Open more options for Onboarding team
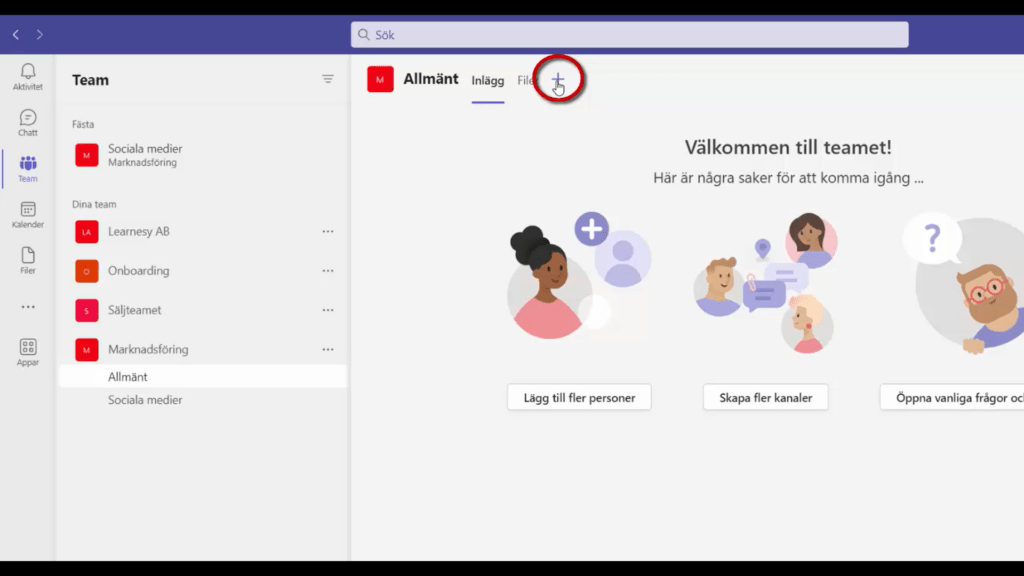The image size is (1024, 576). (328, 271)
